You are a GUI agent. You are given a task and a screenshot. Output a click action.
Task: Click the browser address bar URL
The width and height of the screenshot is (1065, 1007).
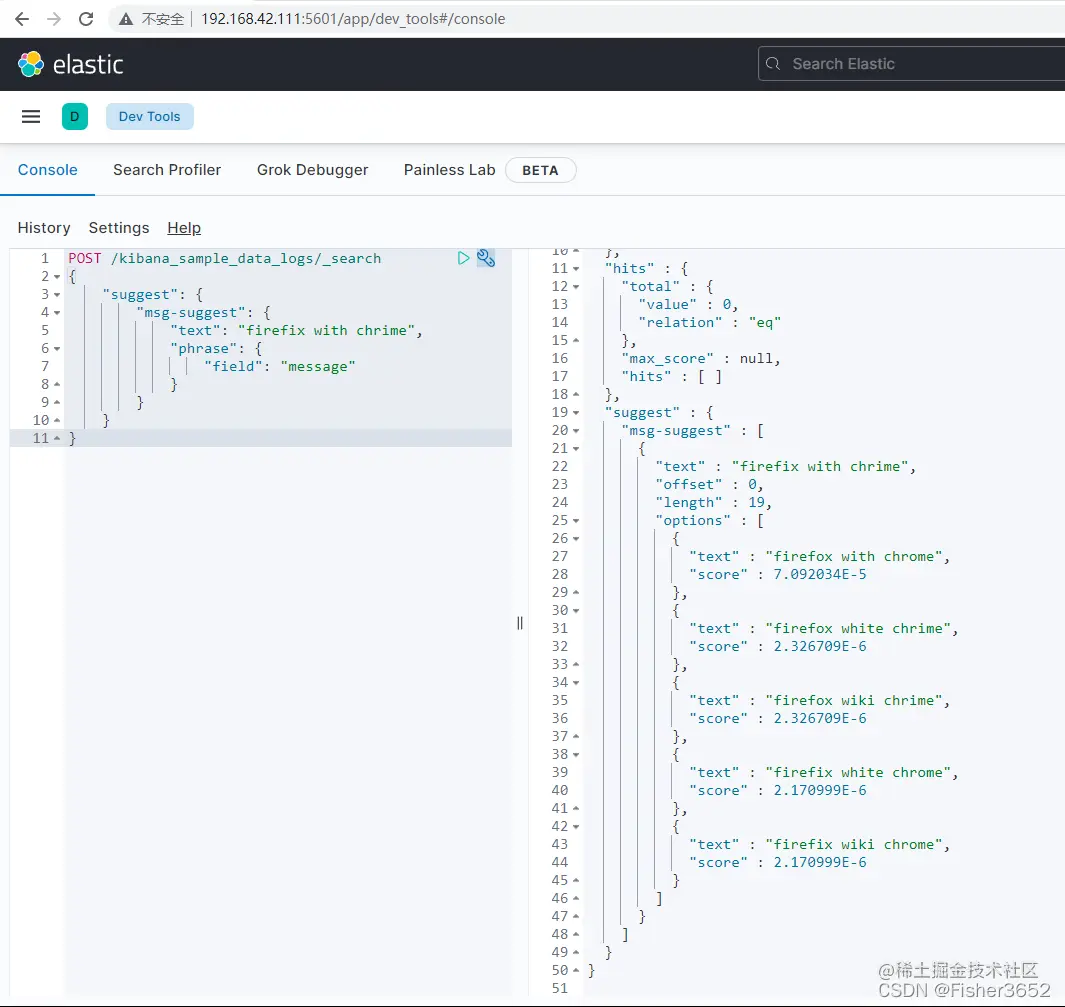[353, 19]
